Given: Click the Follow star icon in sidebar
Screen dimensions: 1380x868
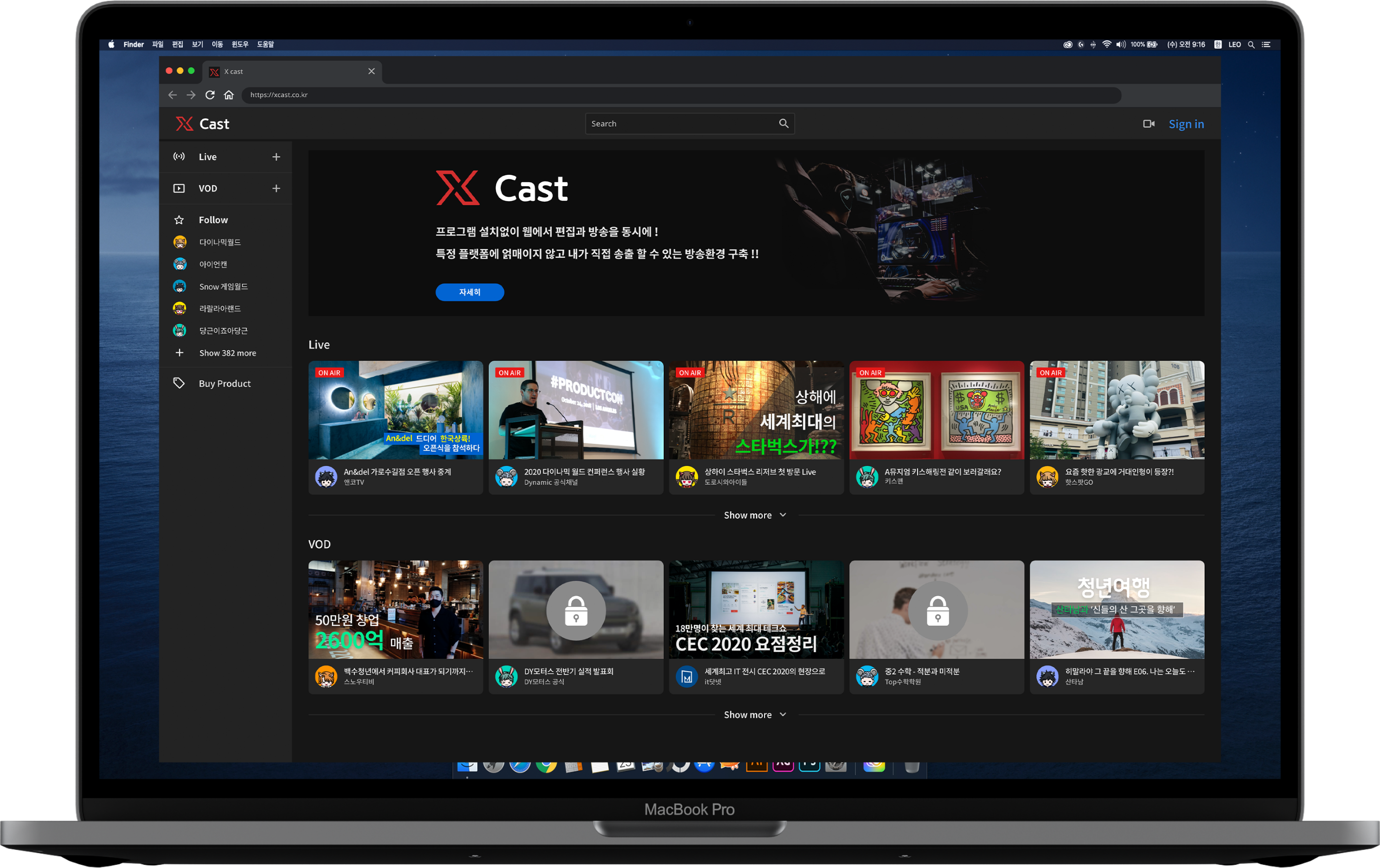Looking at the screenshot, I should 179,220.
